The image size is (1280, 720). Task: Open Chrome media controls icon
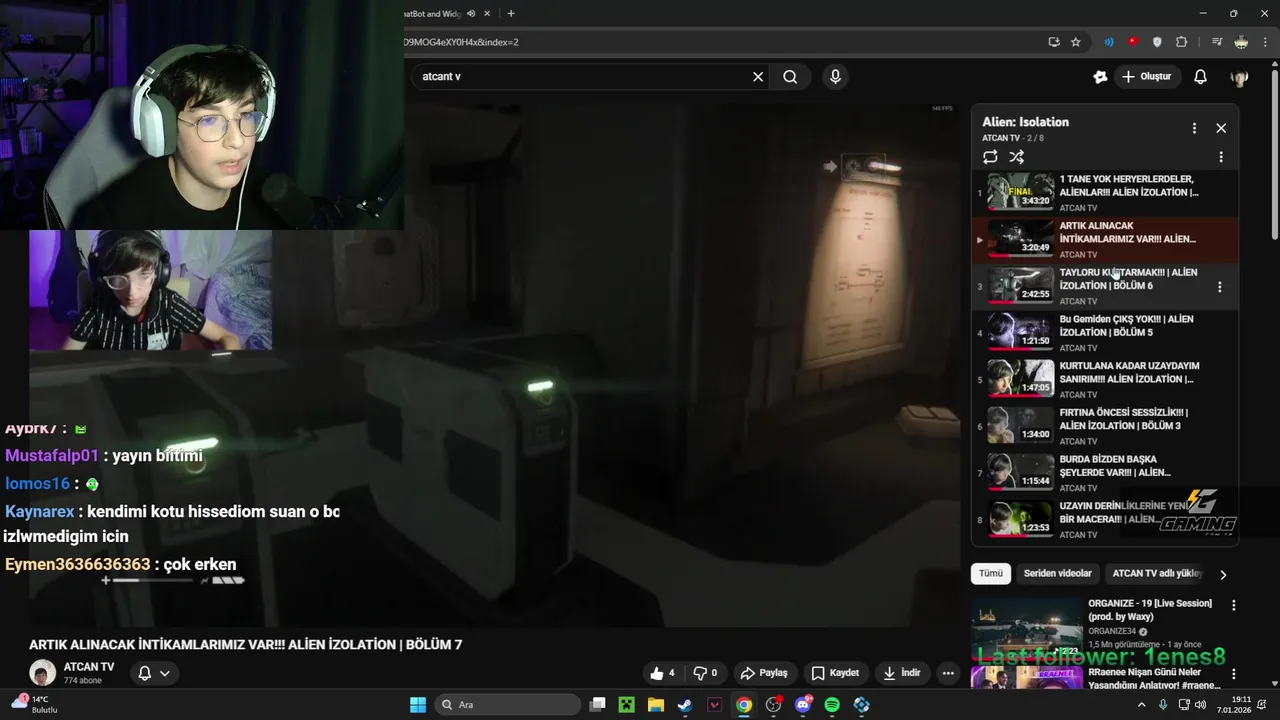pyautogui.click(x=1217, y=42)
